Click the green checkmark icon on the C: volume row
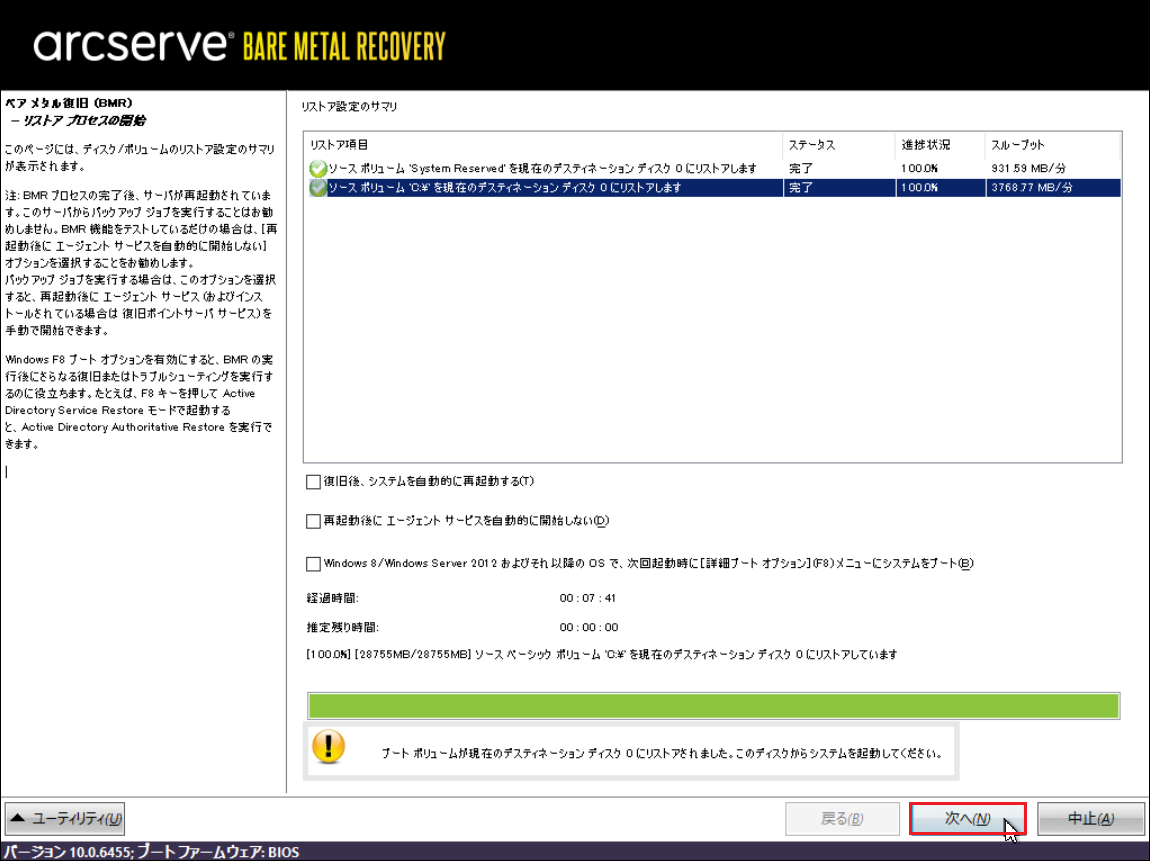The image size is (1150, 861). click(x=318, y=188)
